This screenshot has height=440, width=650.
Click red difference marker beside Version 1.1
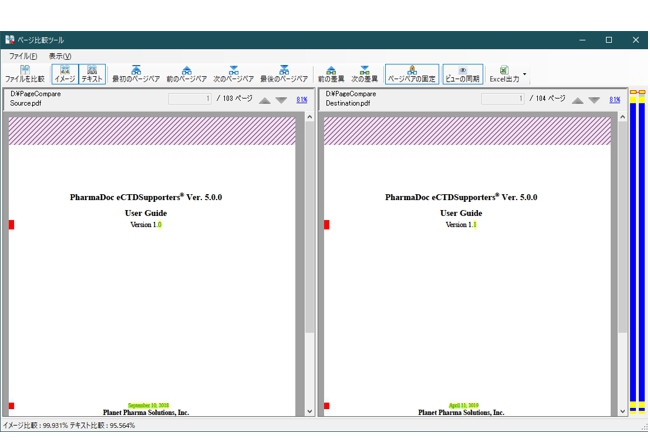(x=327, y=225)
